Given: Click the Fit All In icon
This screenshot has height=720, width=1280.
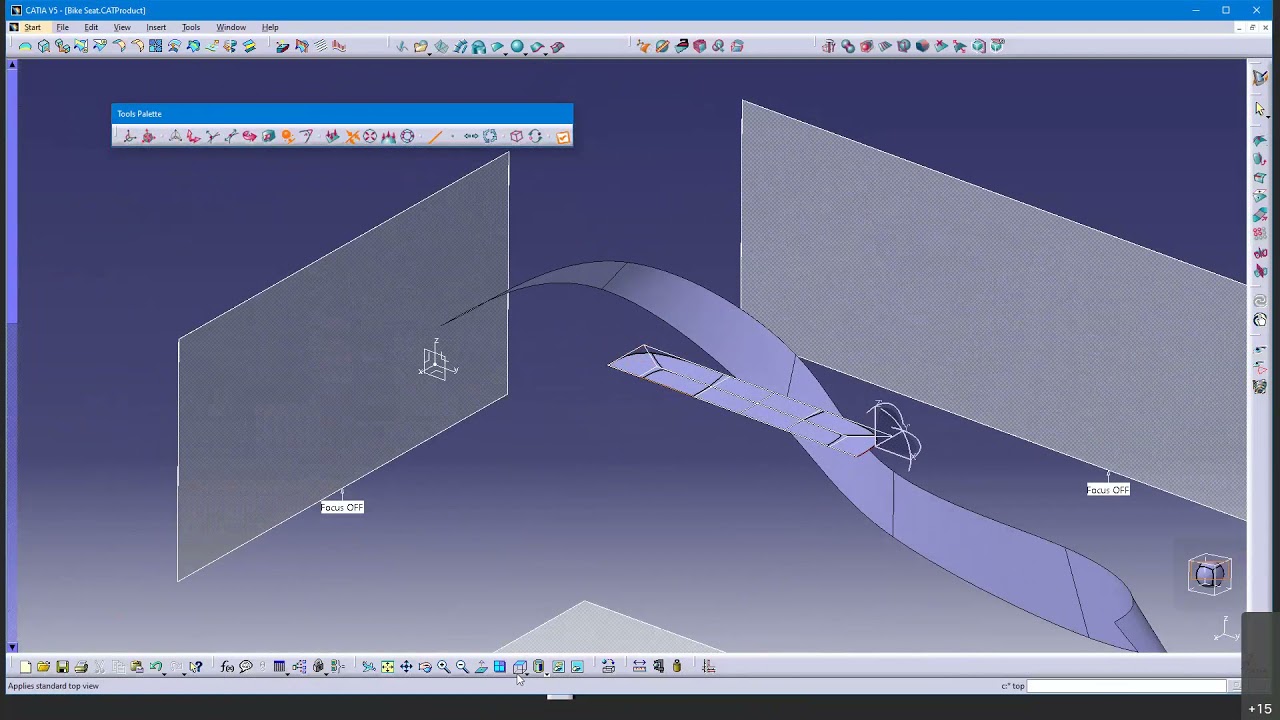Looking at the screenshot, I should pyautogui.click(x=387, y=667).
